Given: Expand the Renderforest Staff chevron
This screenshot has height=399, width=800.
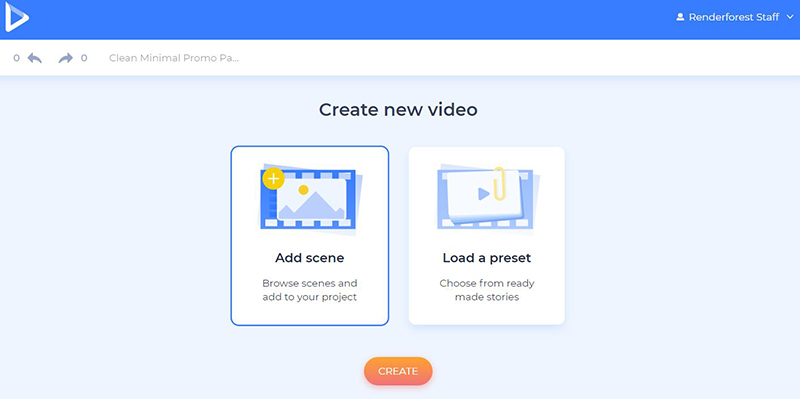Looking at the screenshot, I should tap(790, 17).
